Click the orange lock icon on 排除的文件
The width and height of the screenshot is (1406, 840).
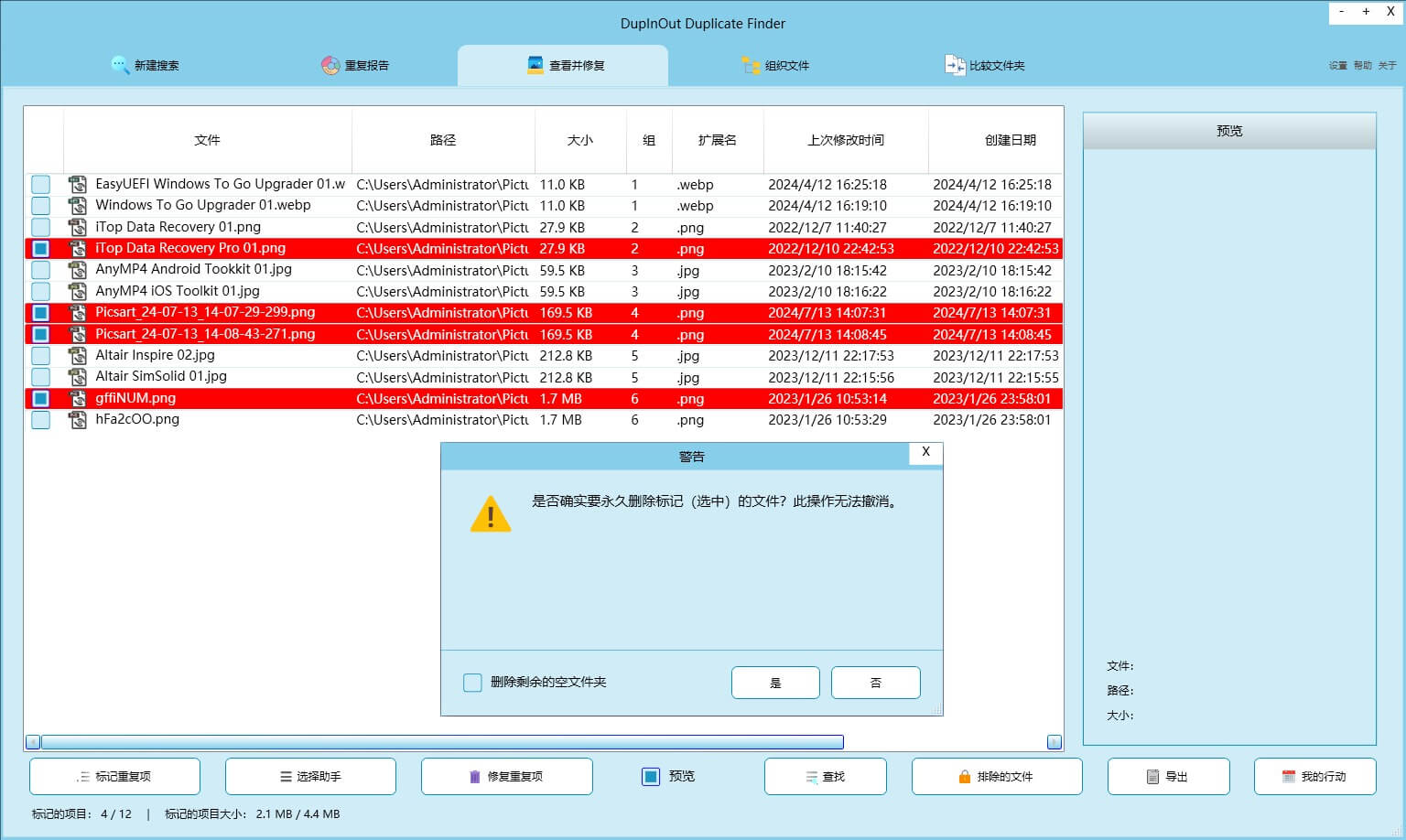(964, 777)
